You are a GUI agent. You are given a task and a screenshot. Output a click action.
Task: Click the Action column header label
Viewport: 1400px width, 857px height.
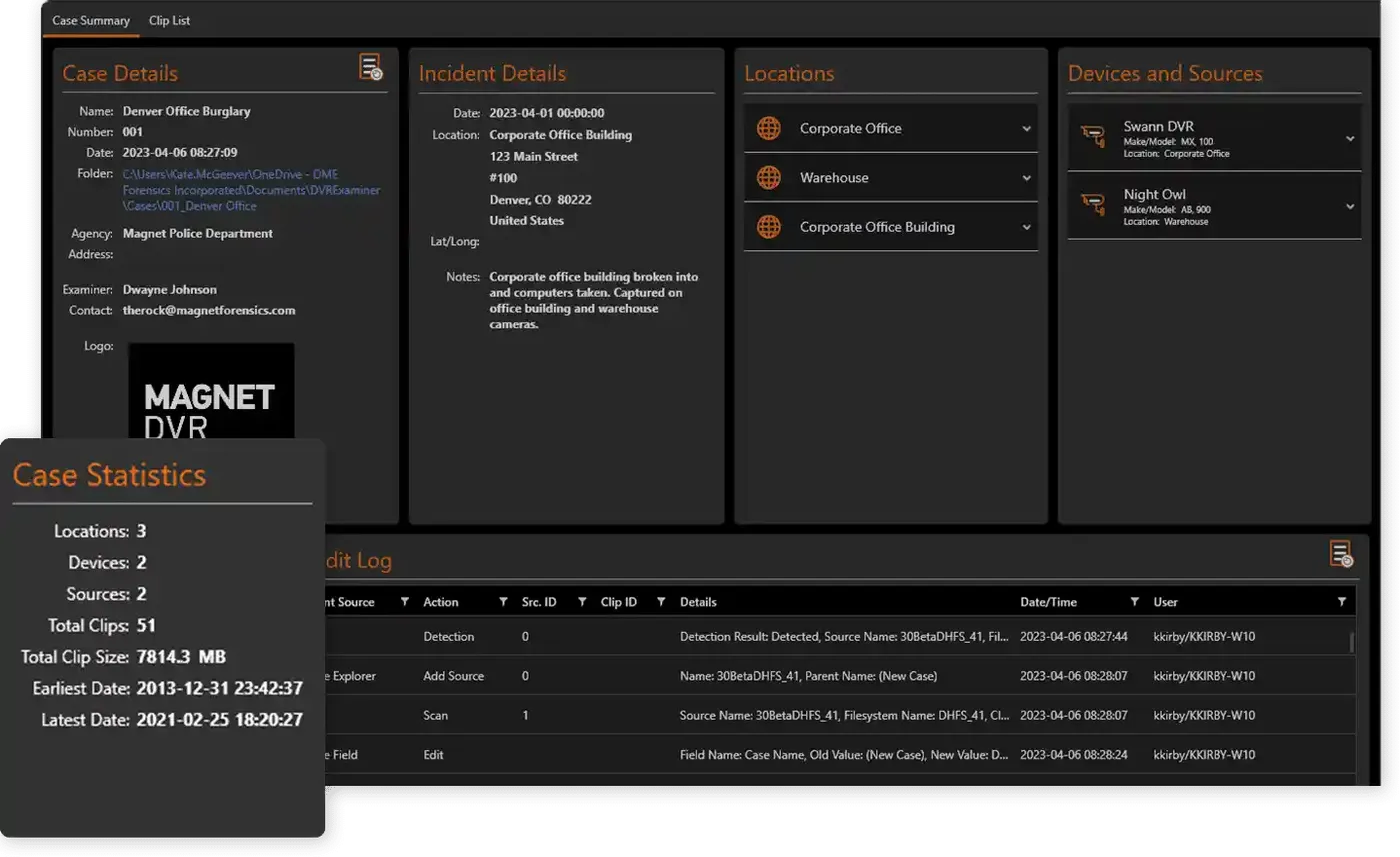441,602
